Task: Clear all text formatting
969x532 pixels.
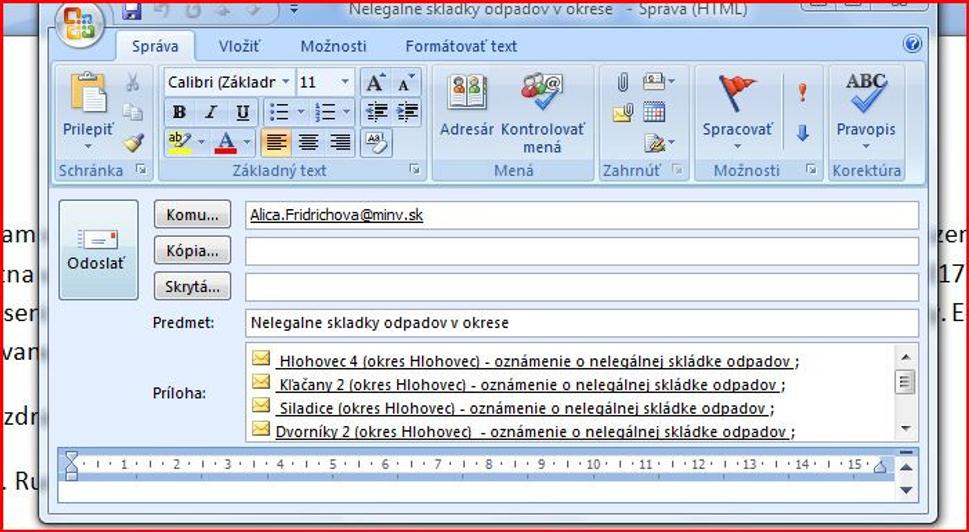Action: point(376,143)
